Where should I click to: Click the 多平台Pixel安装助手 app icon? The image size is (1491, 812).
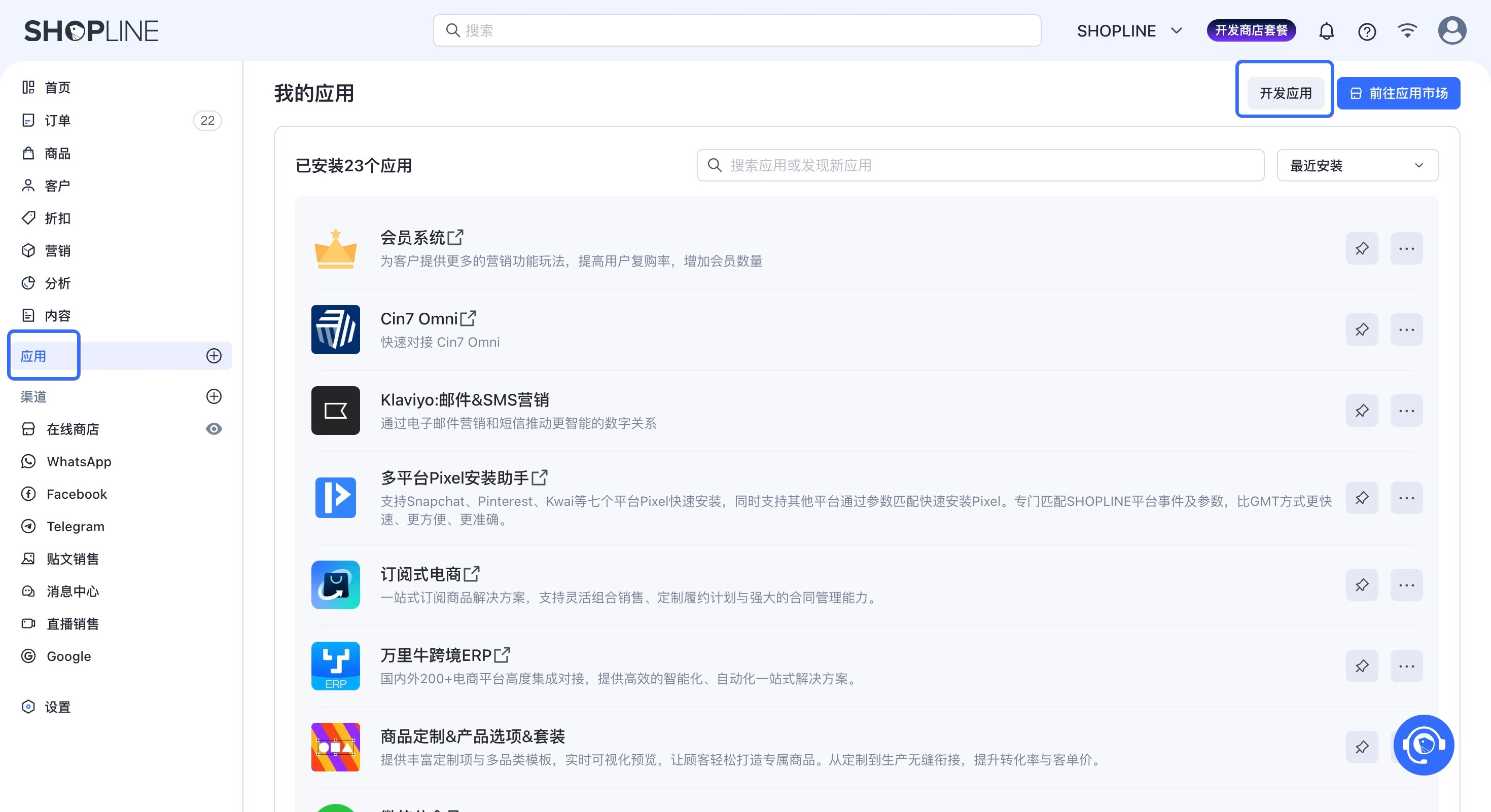[x=336, y=498]
